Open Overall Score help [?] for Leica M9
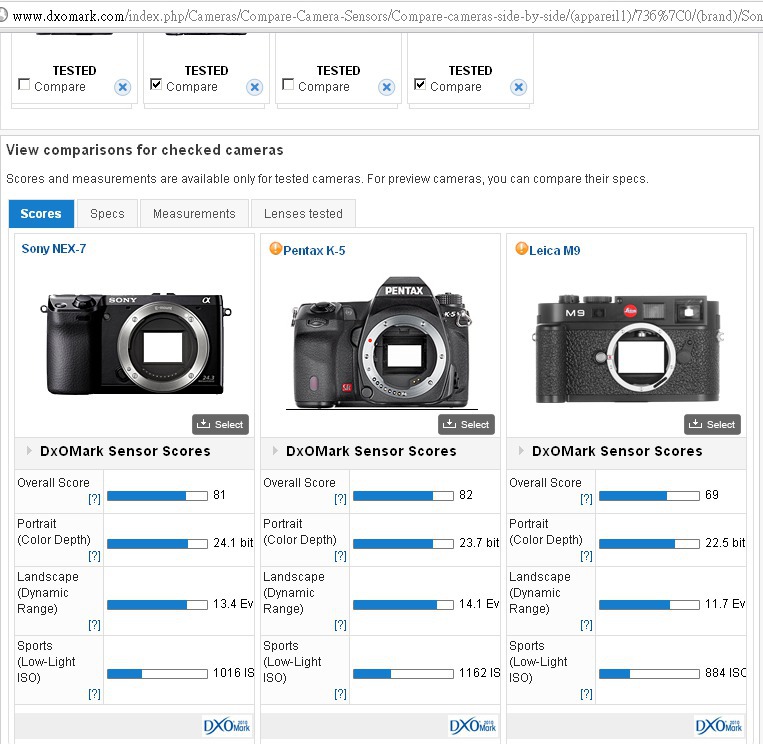This screenshot has height=744, width=763. coord(586,499)
